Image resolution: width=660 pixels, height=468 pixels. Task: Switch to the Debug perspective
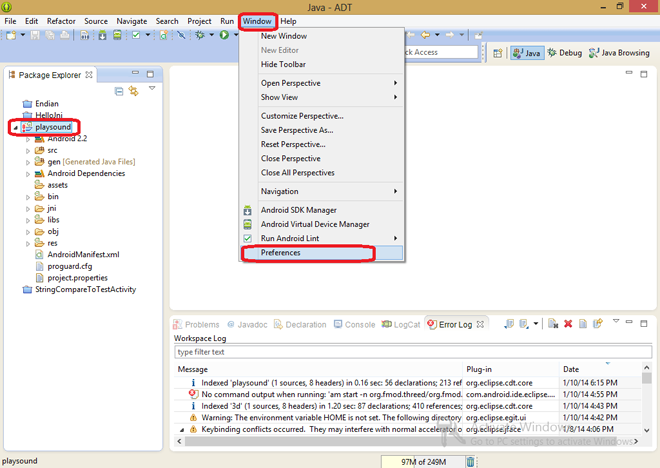pyautogui.click(x=564, y=53)
